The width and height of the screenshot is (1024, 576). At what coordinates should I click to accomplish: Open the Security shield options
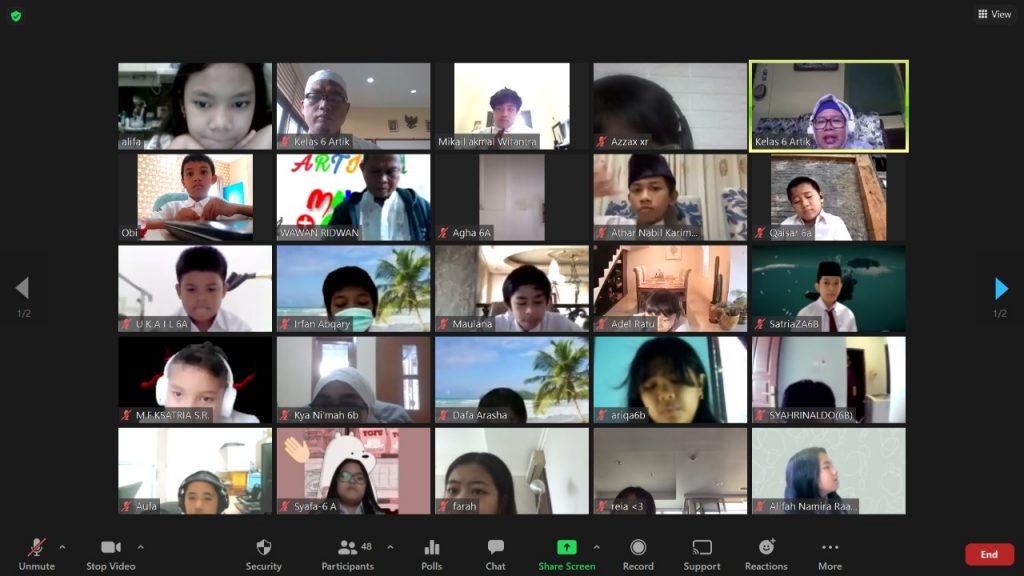coord(263,553)
